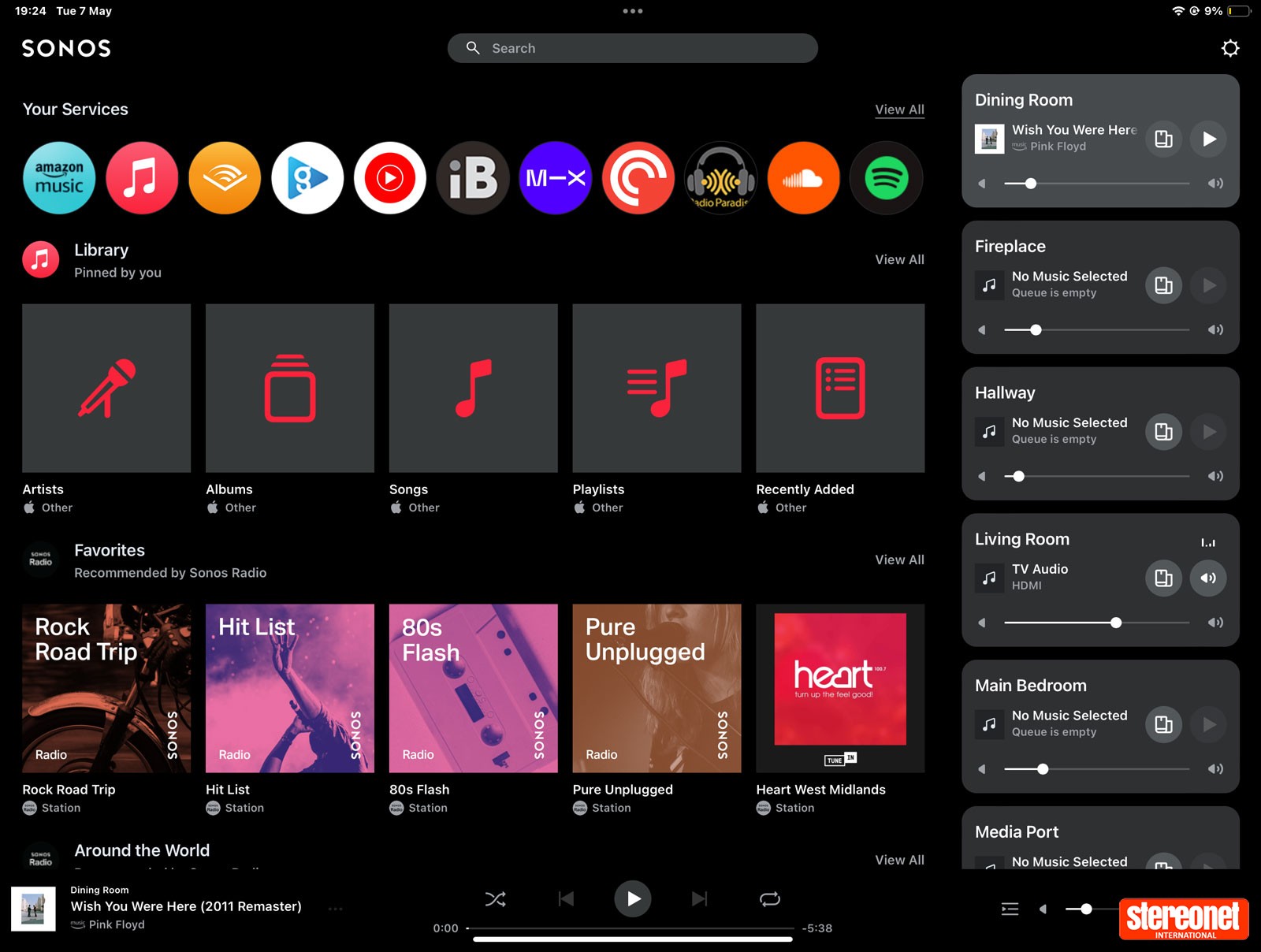Open the Recently Added library tile
Viewport: 1261px width, 952px height.
[x=840, y=388]
